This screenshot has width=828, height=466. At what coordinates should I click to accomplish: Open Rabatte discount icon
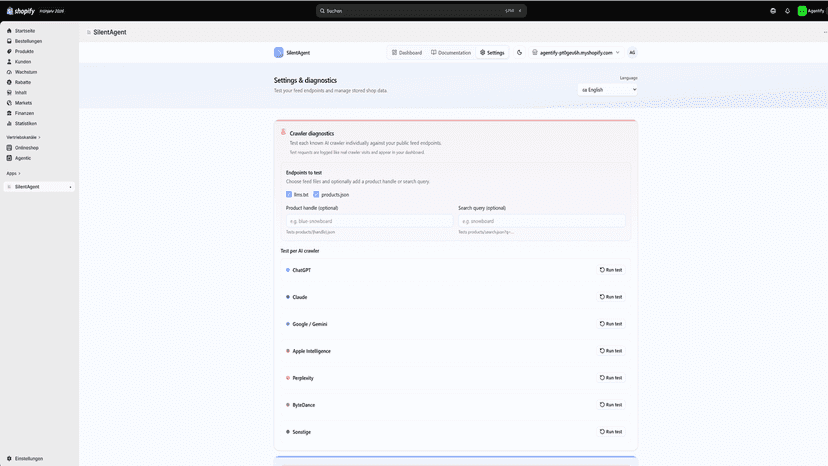9,82
